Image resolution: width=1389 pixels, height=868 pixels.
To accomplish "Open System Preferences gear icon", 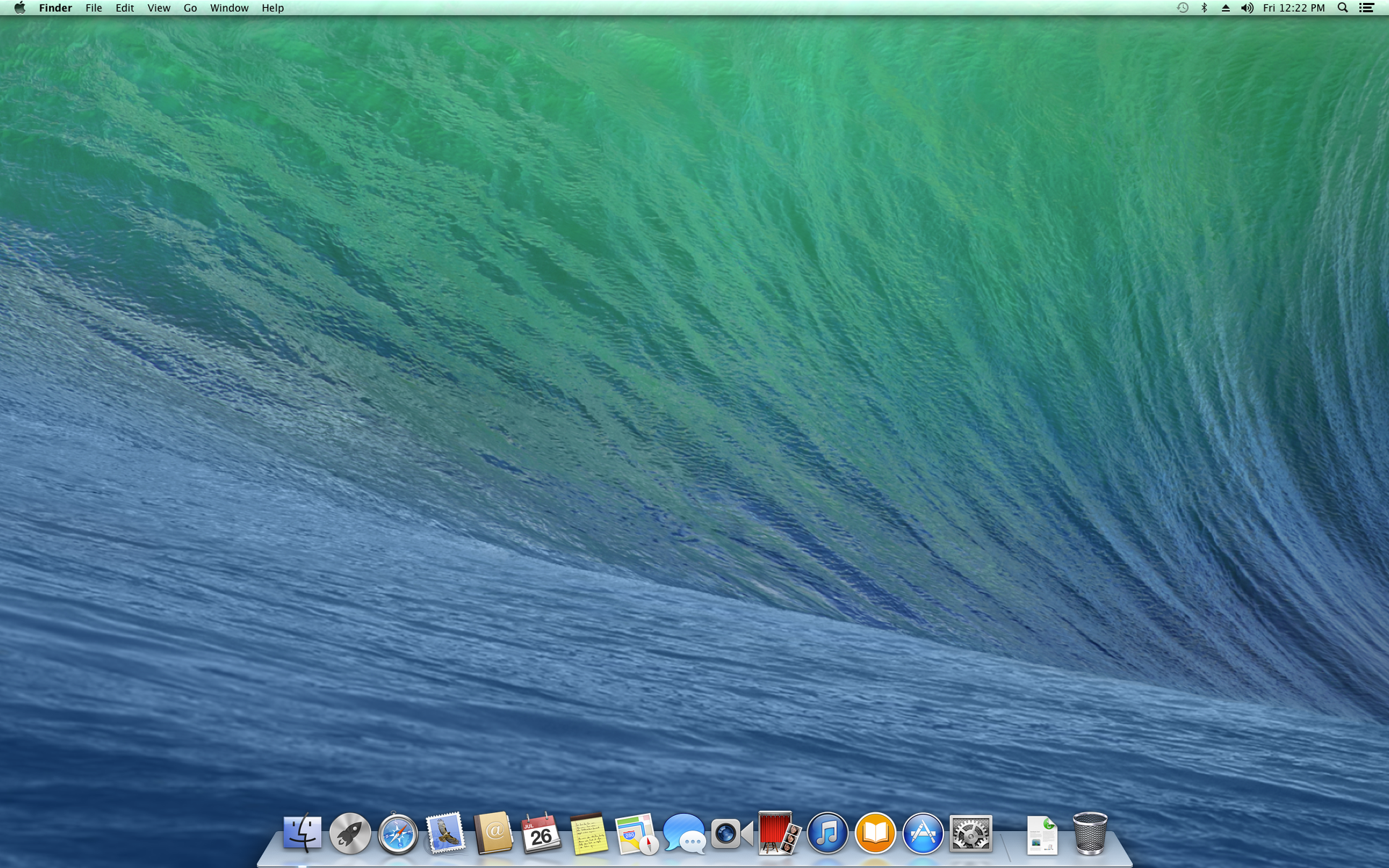I will [x=970, y=834].
